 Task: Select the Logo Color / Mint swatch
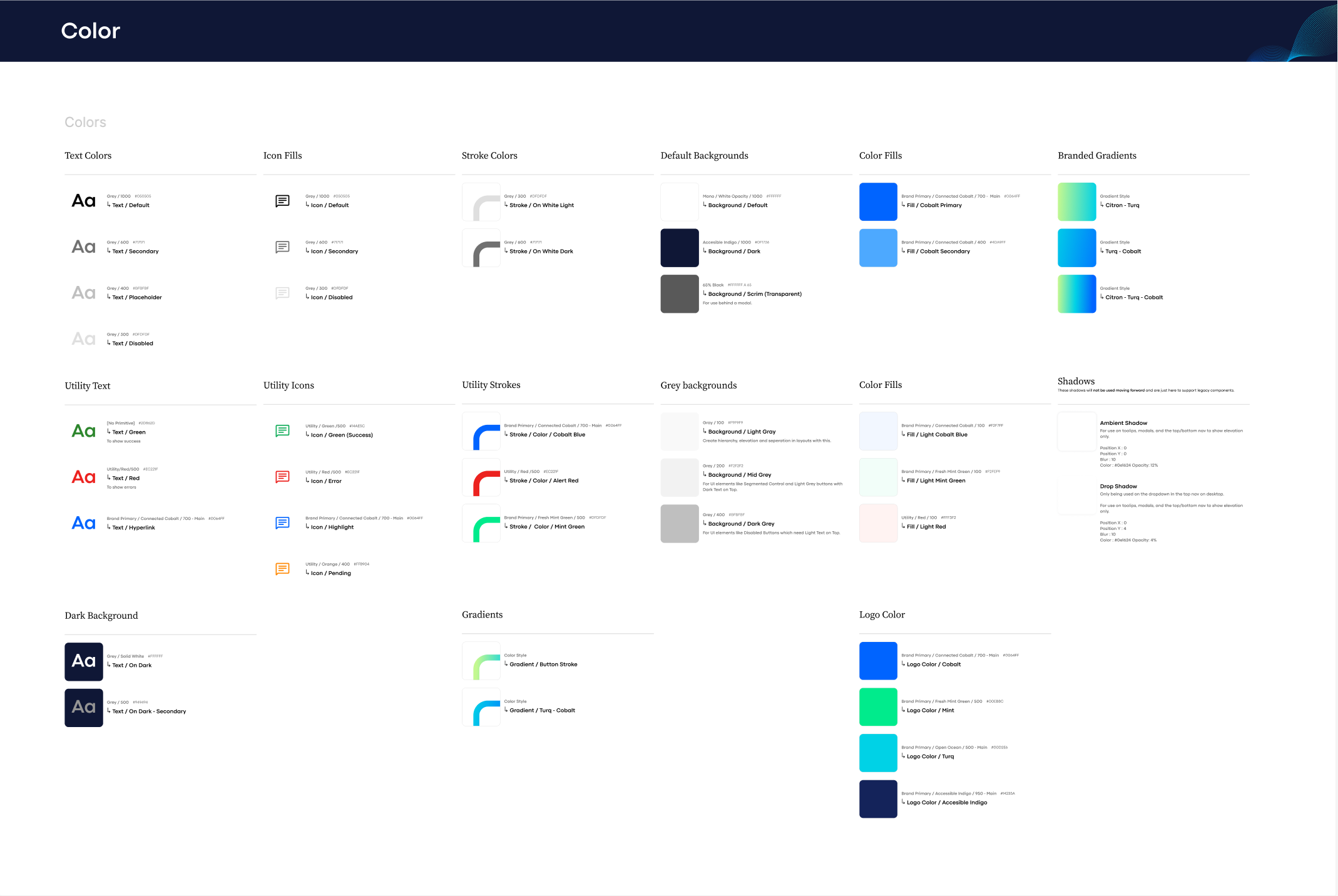click(x=877, y=706)
